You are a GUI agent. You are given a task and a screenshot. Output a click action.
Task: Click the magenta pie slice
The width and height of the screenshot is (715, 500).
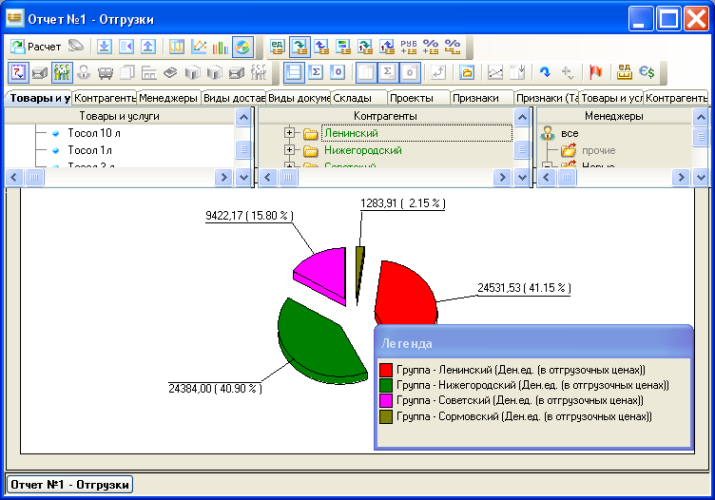pyautogui.click(x=327, y=273)
